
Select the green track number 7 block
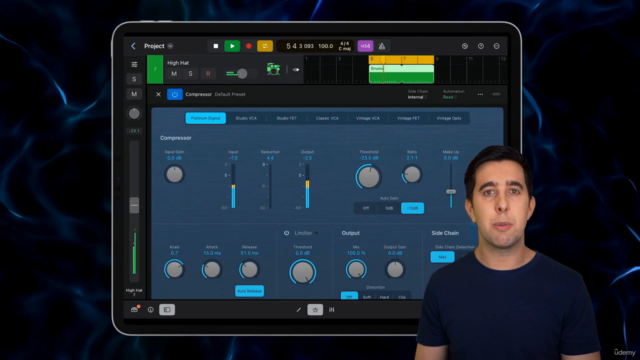[155, 69]
